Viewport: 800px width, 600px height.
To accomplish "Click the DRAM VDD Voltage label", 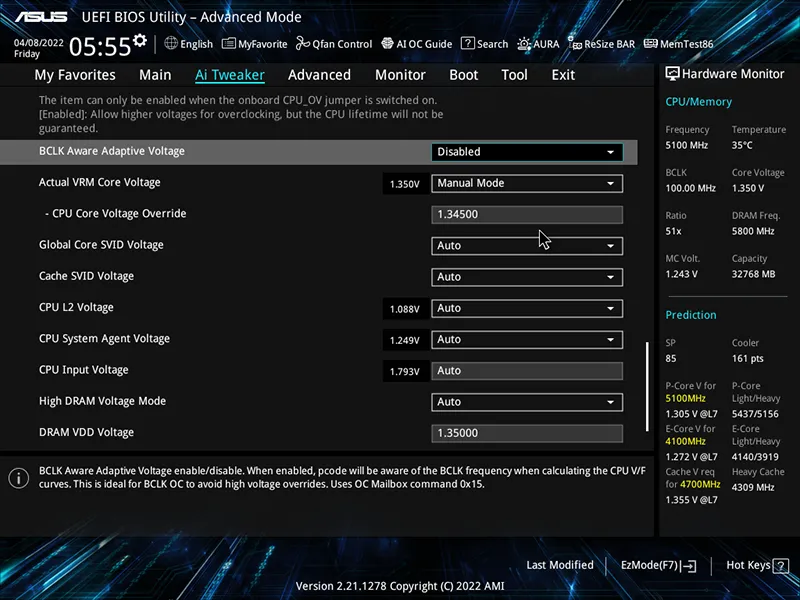I will (x=86, y=432).
